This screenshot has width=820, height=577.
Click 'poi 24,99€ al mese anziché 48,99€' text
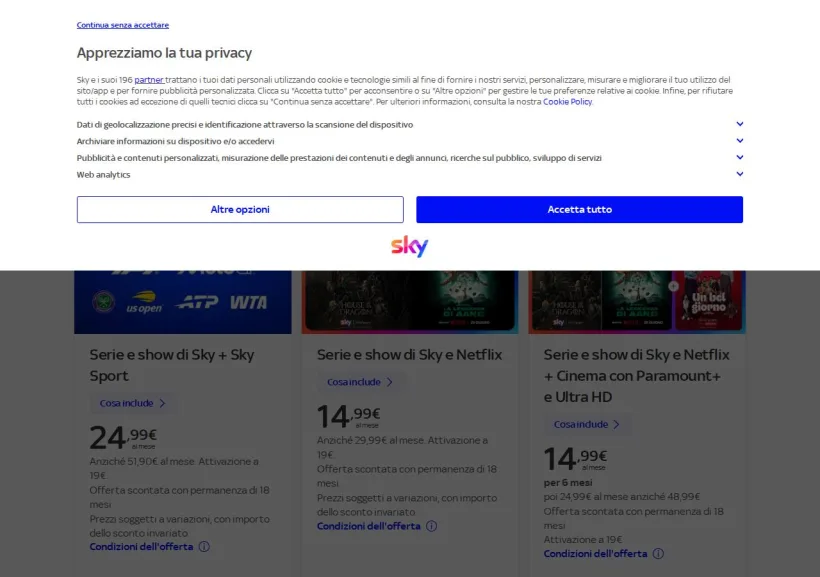622,496
